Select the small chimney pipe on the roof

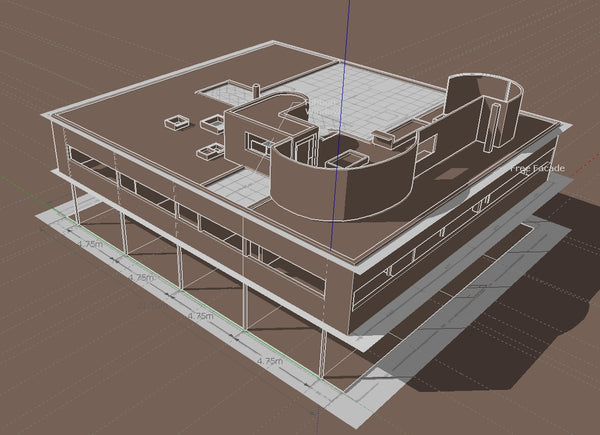coord(256,92)
